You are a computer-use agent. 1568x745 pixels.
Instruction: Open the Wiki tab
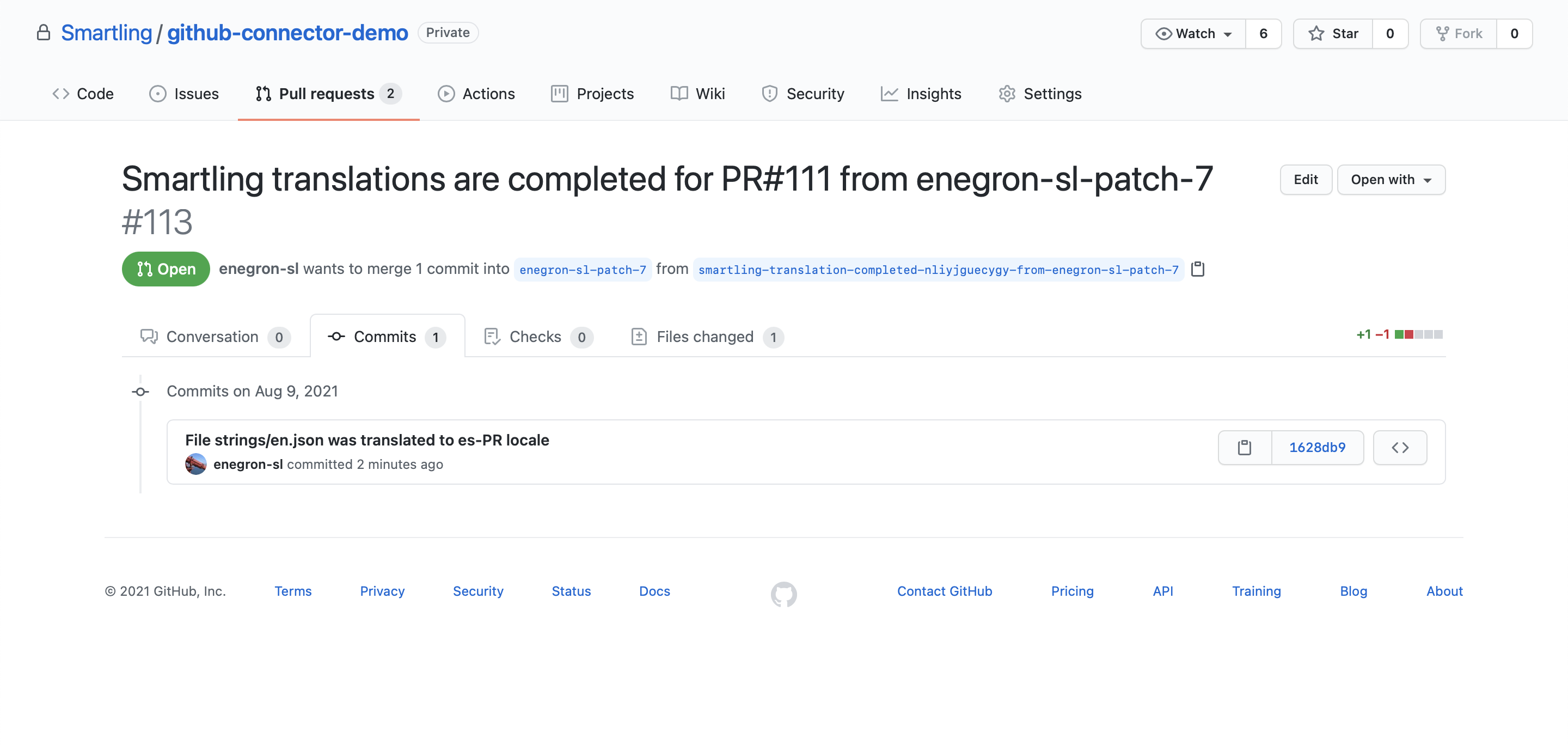point(697,94)
